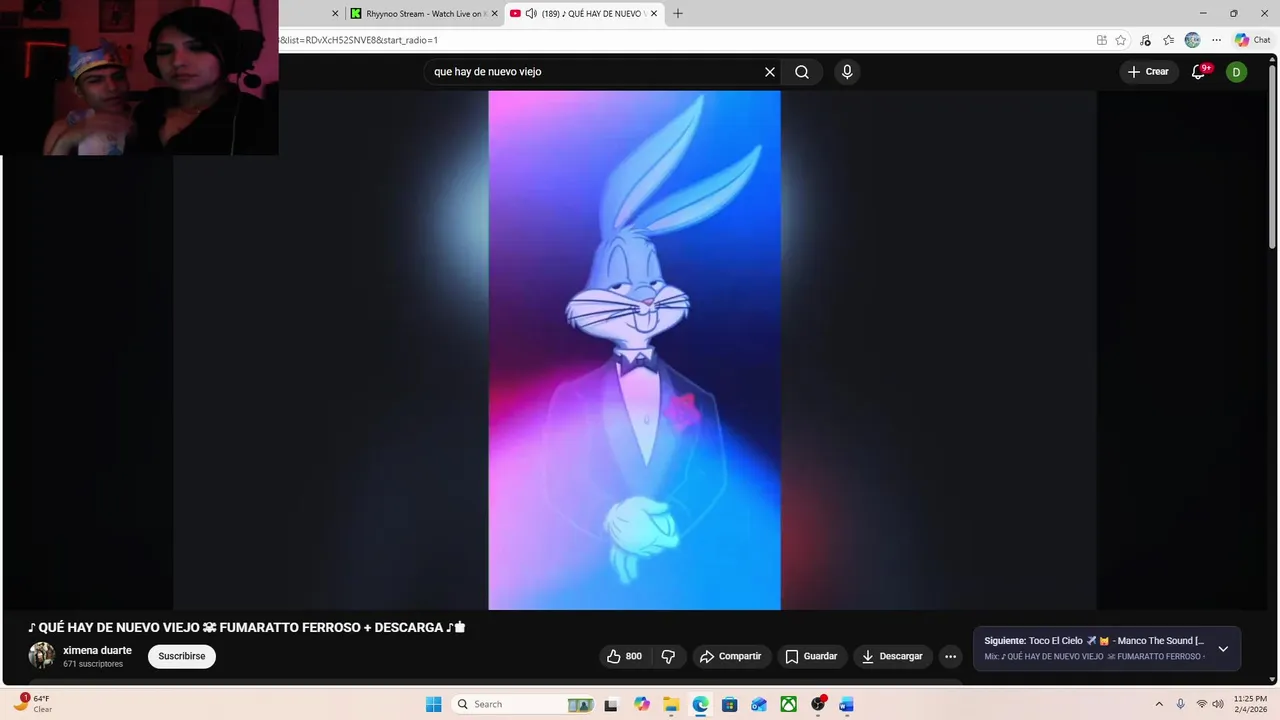Open the green D account avatar
The image size is (1280, 720).
[1237, 72]
